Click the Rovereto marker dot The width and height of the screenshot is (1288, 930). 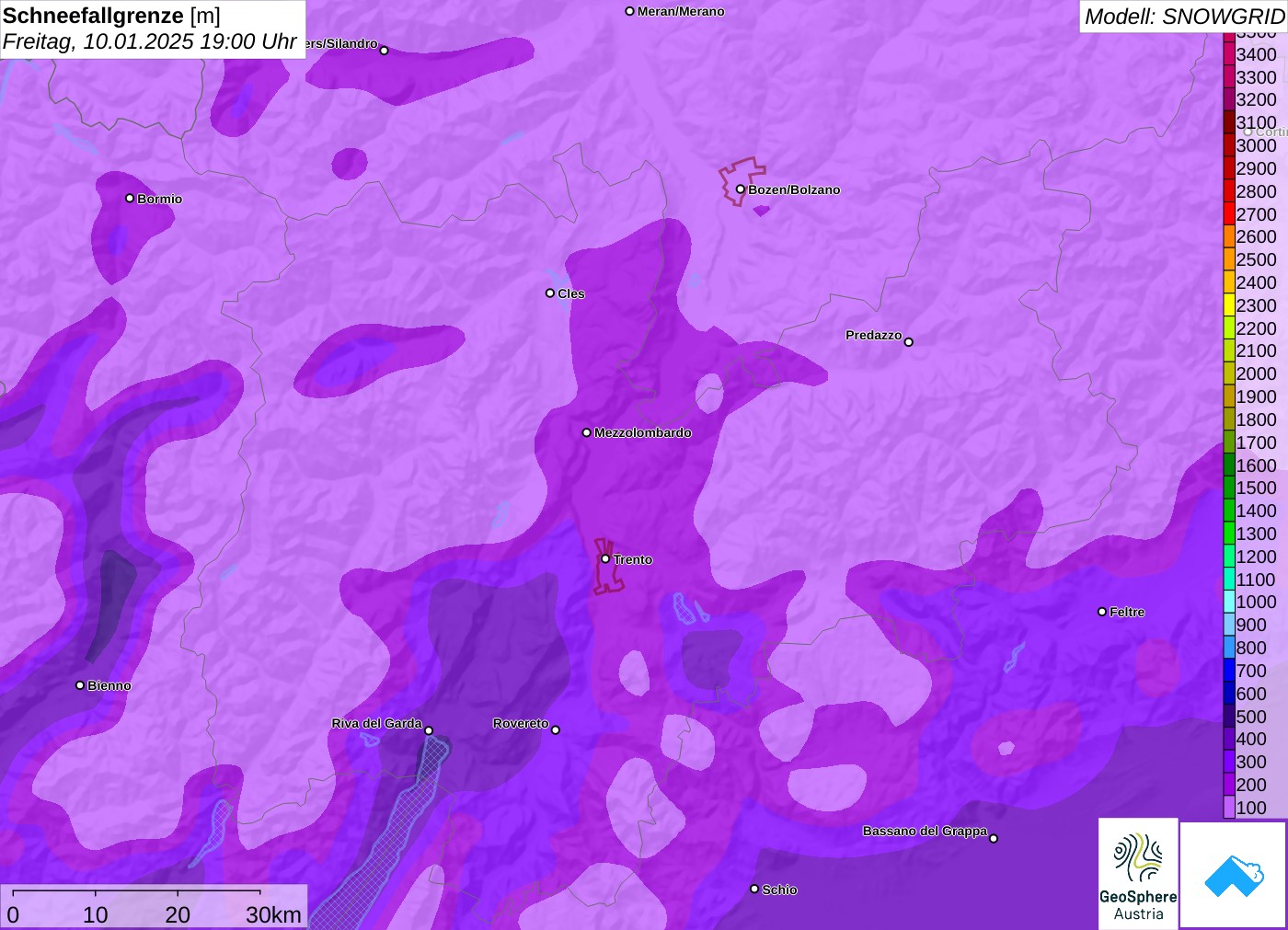tap(555, 730)
